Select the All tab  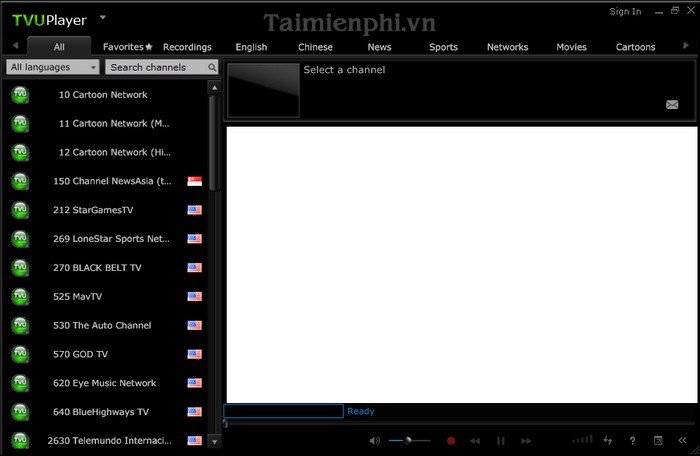59,47
